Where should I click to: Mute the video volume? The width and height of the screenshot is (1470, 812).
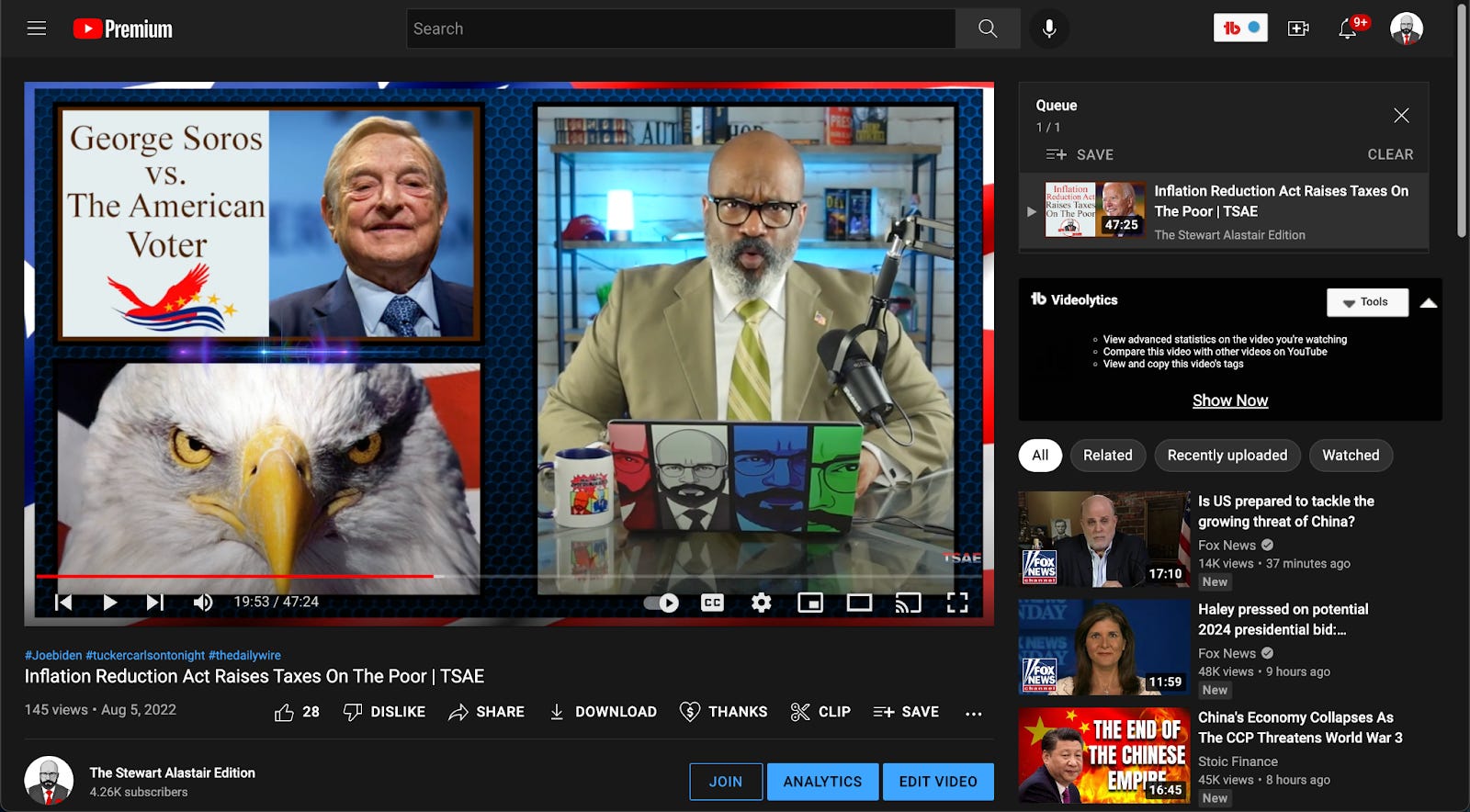(203, 603)
